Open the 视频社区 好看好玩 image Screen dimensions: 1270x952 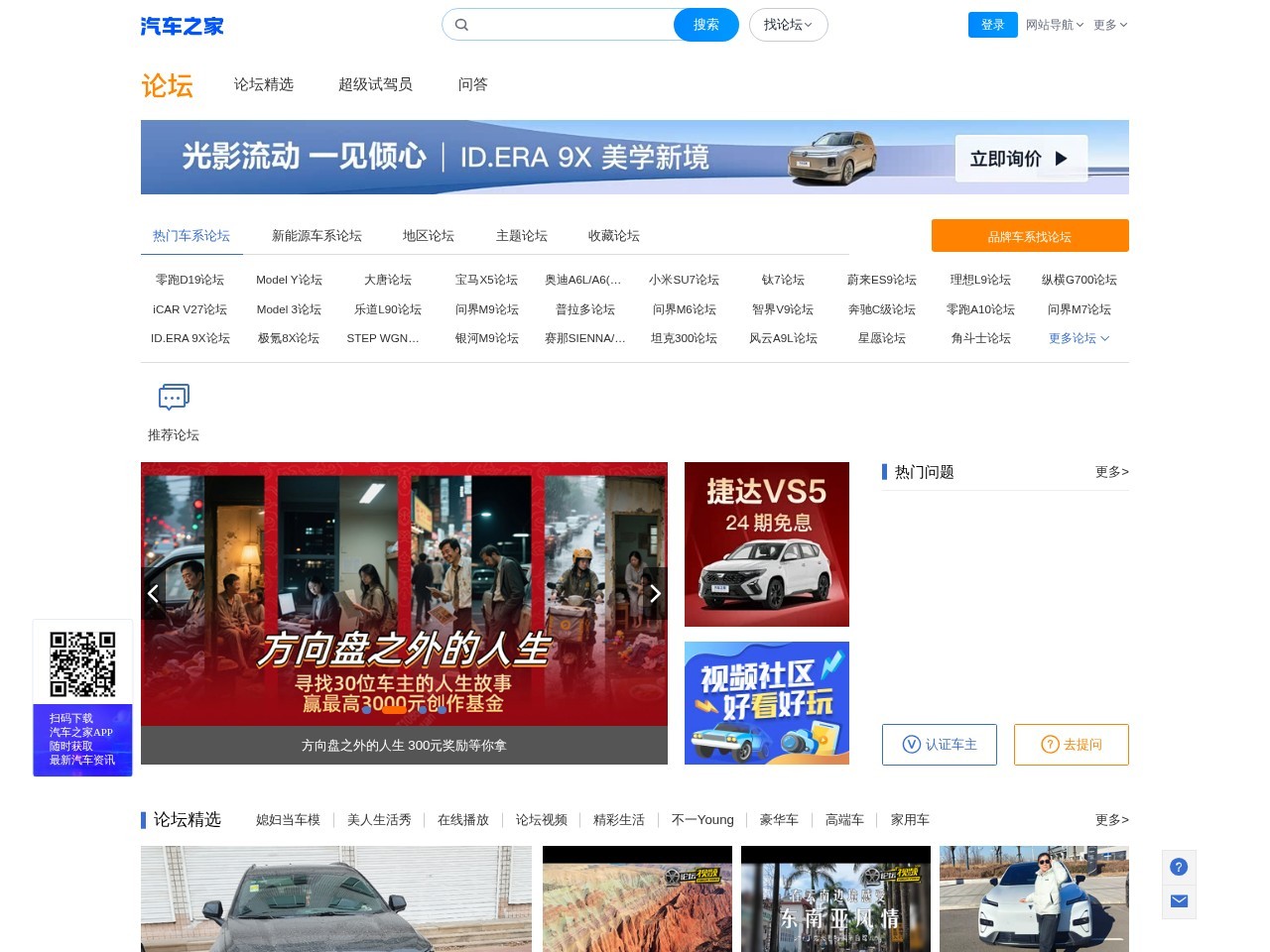[767, 703]
